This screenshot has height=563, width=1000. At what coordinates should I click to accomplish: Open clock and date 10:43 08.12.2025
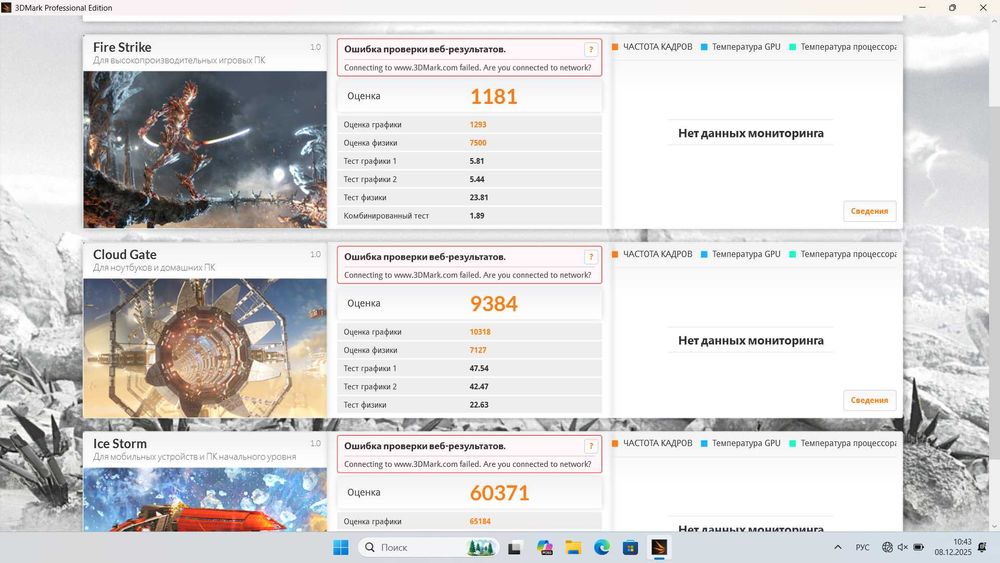tap(953, 547)
